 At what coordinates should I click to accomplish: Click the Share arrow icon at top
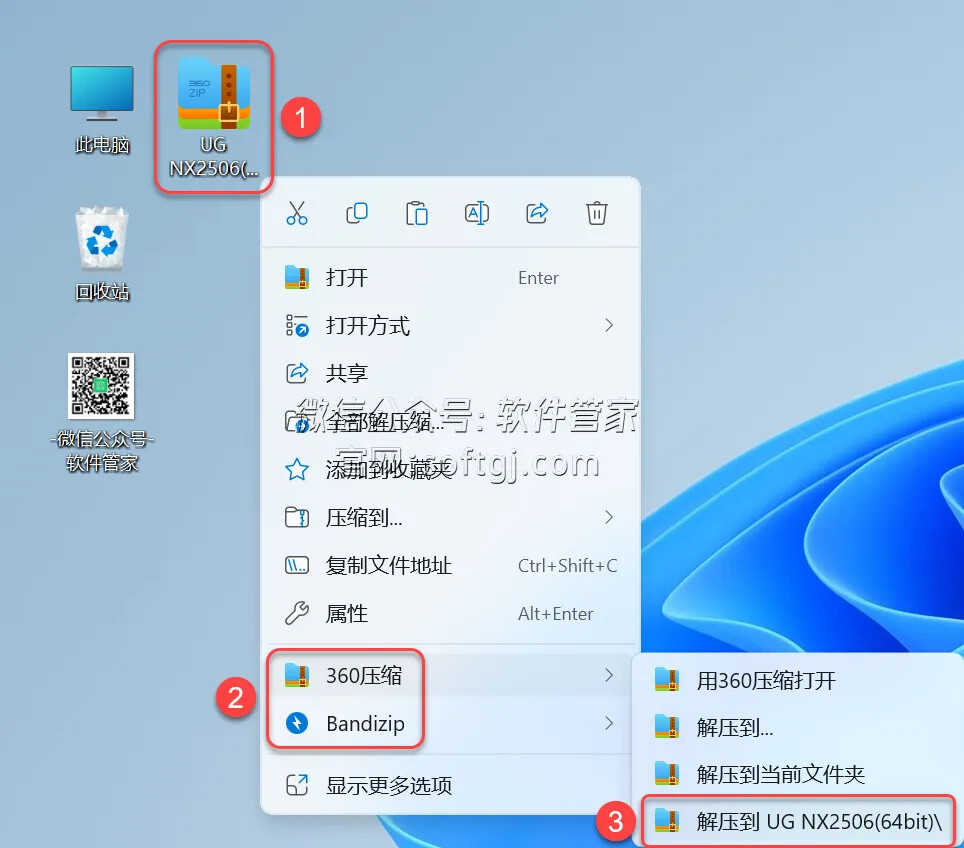[537, 213]
